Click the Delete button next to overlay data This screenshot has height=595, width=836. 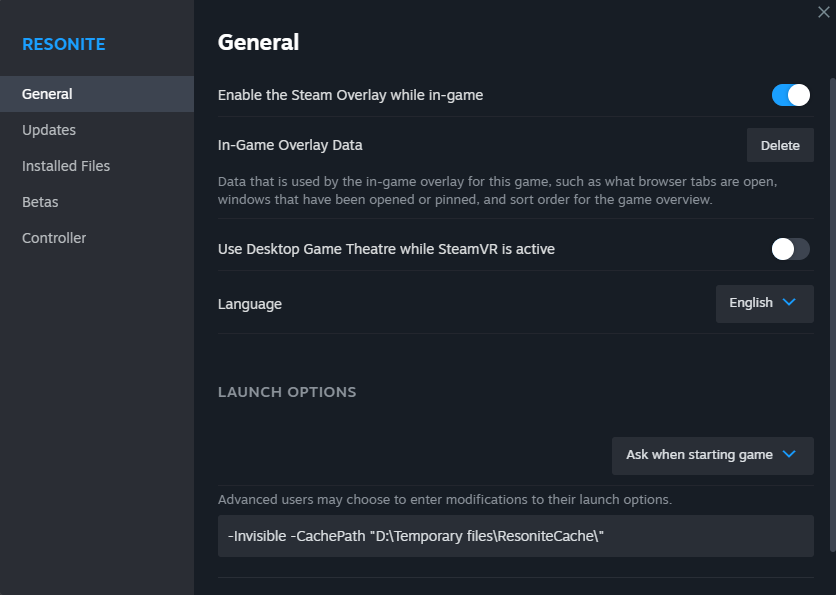coord(780,144)
